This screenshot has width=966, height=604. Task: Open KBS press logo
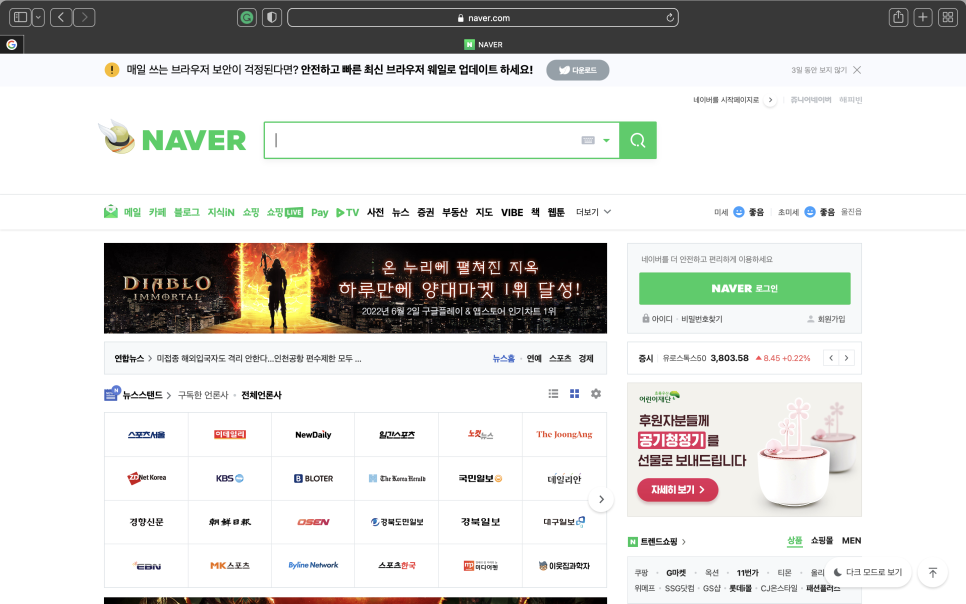230,478
